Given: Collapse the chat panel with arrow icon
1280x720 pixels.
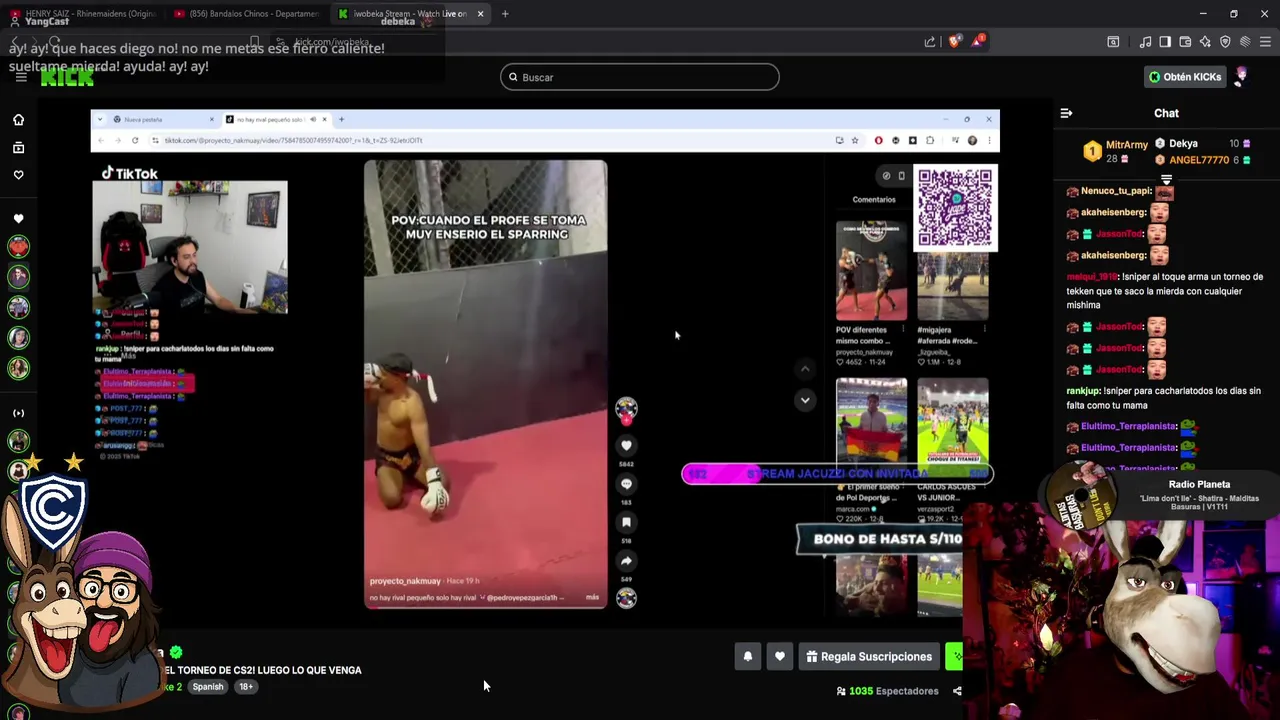Looking at the screenshot, I should click(1066, 113).
